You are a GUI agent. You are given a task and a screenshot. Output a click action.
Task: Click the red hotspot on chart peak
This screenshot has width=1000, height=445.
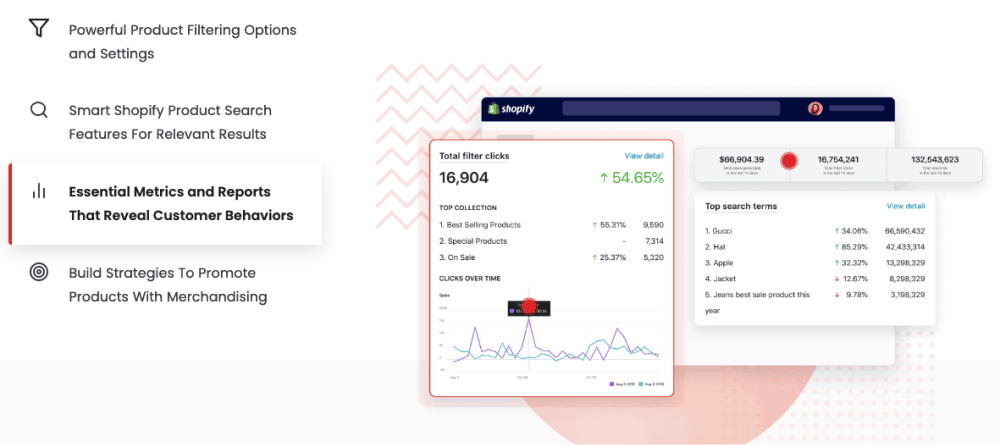[529, 305]
